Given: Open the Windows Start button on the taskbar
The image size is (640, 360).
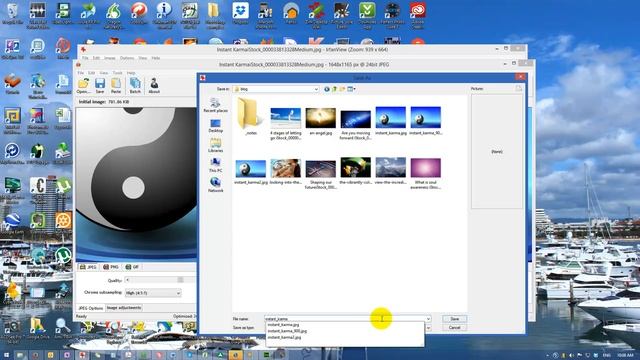Looking at the screenshot, I should (x=6, y=355).
